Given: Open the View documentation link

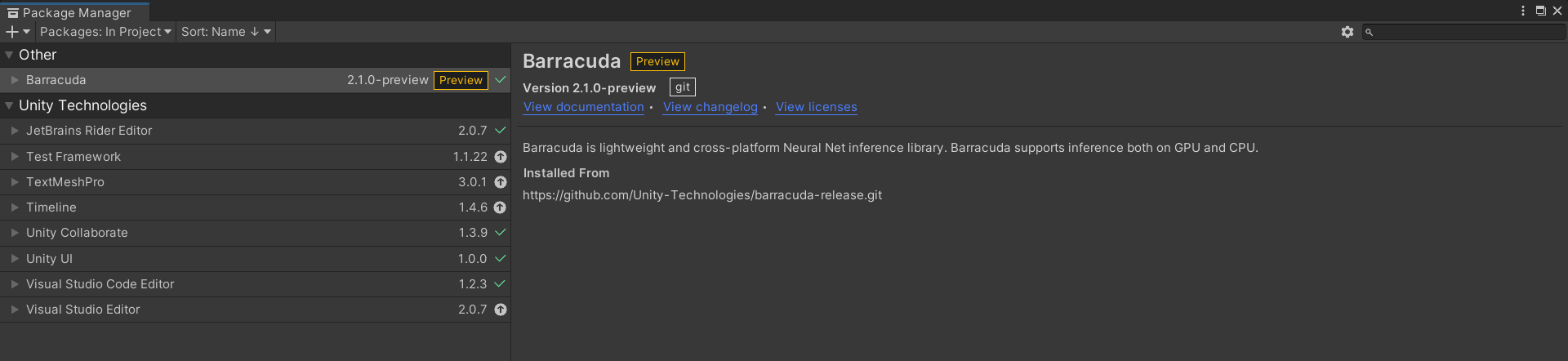Looking at the screenshot, I should [x=583, y=107].
